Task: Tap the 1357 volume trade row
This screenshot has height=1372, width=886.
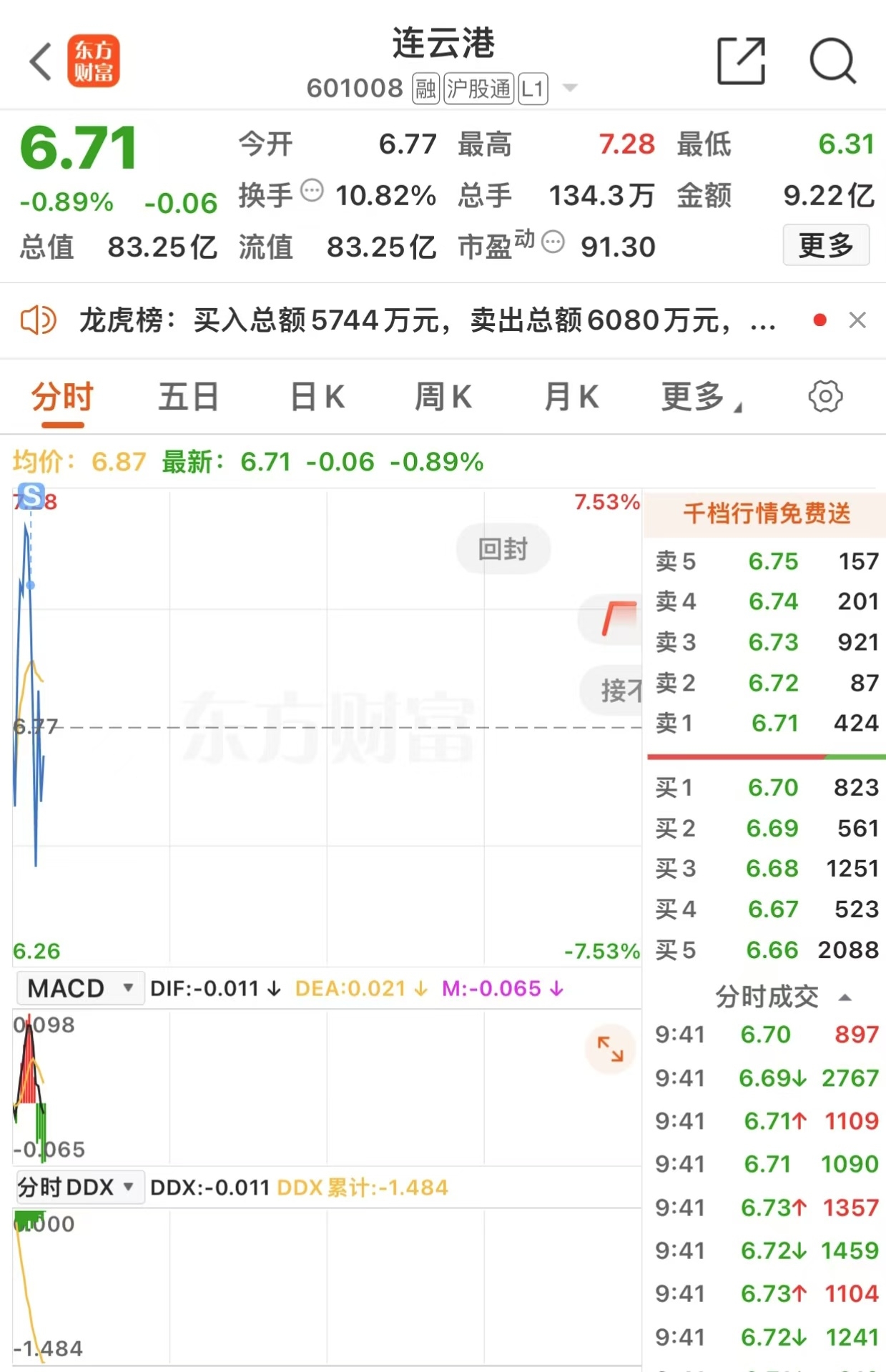Action: point(766,1208)
